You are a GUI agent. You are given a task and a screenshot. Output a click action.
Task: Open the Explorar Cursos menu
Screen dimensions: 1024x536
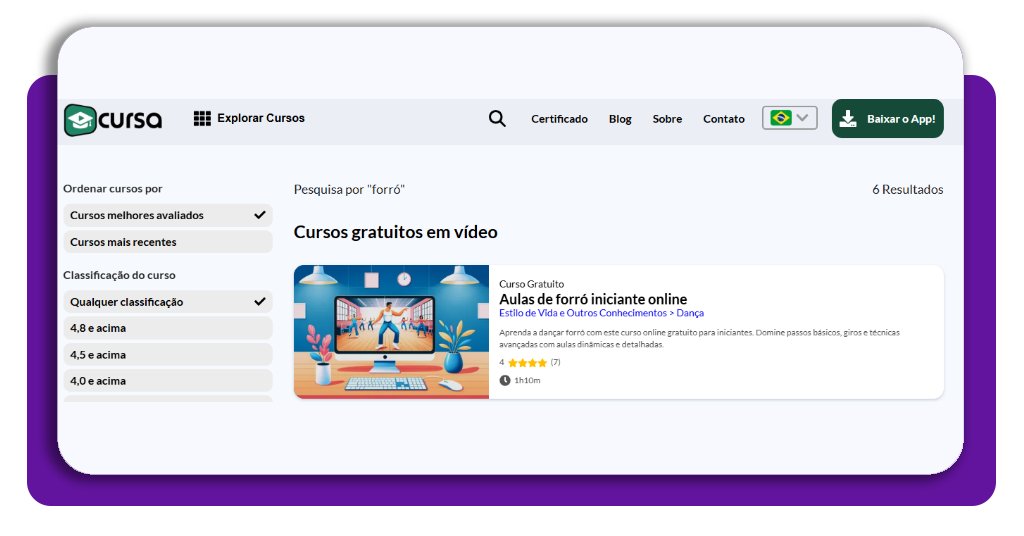coord(261,118)
